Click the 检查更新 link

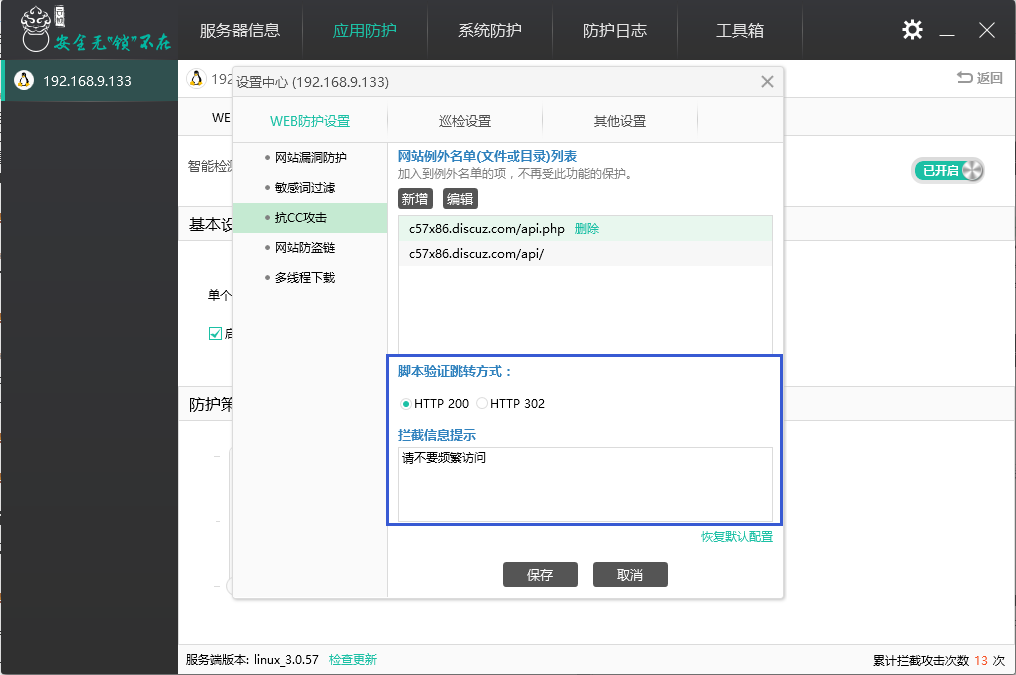[x=352, y=659]
